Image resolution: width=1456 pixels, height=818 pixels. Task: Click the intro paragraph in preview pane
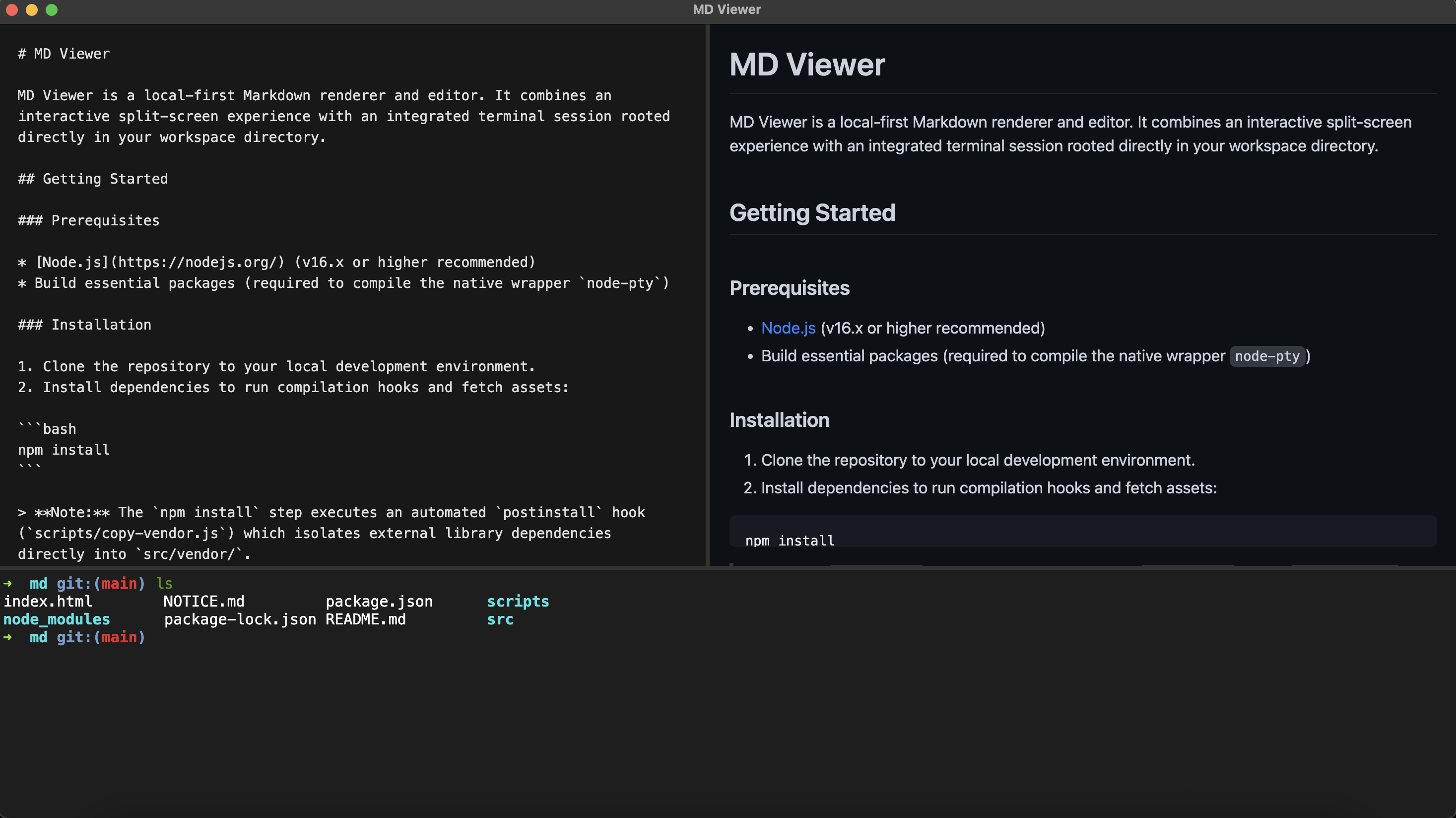tap(1070, 134)
